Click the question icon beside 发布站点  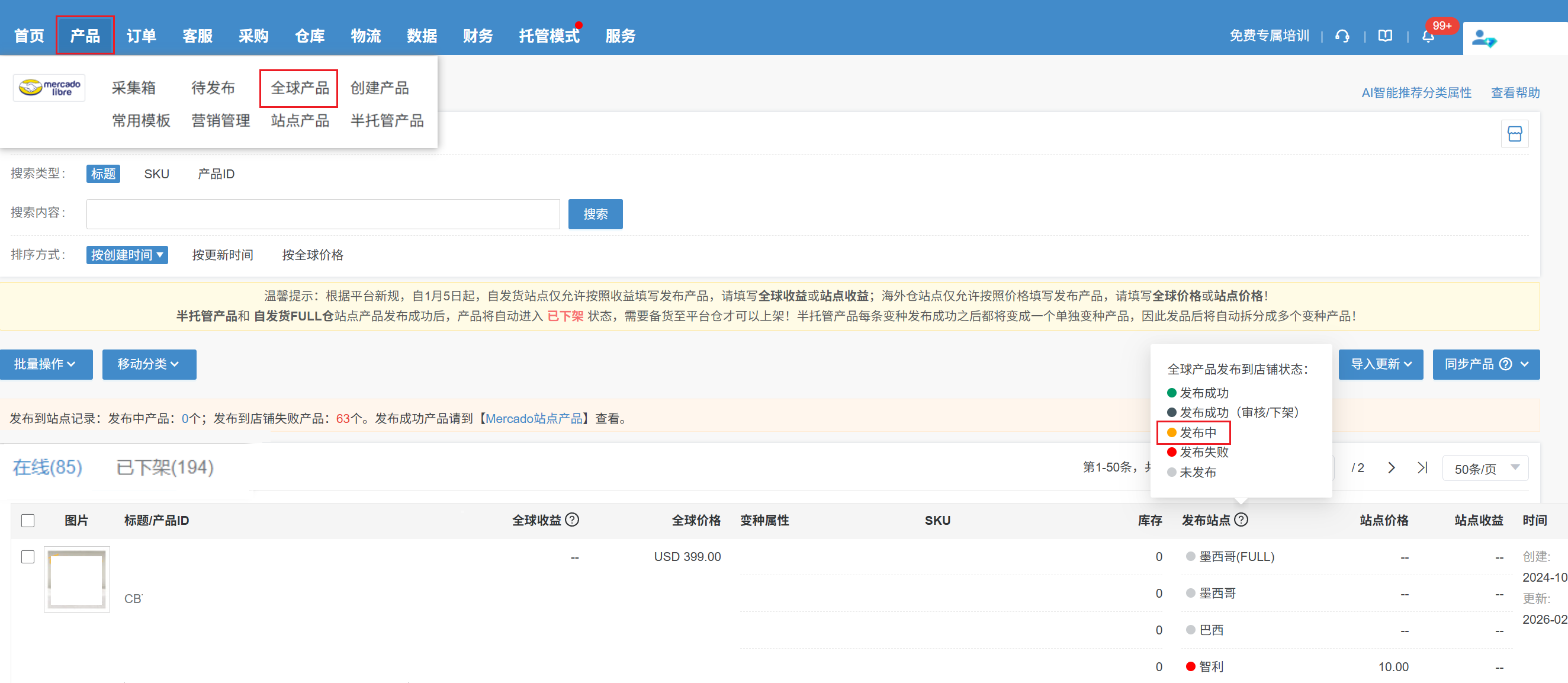point(1241,520)
